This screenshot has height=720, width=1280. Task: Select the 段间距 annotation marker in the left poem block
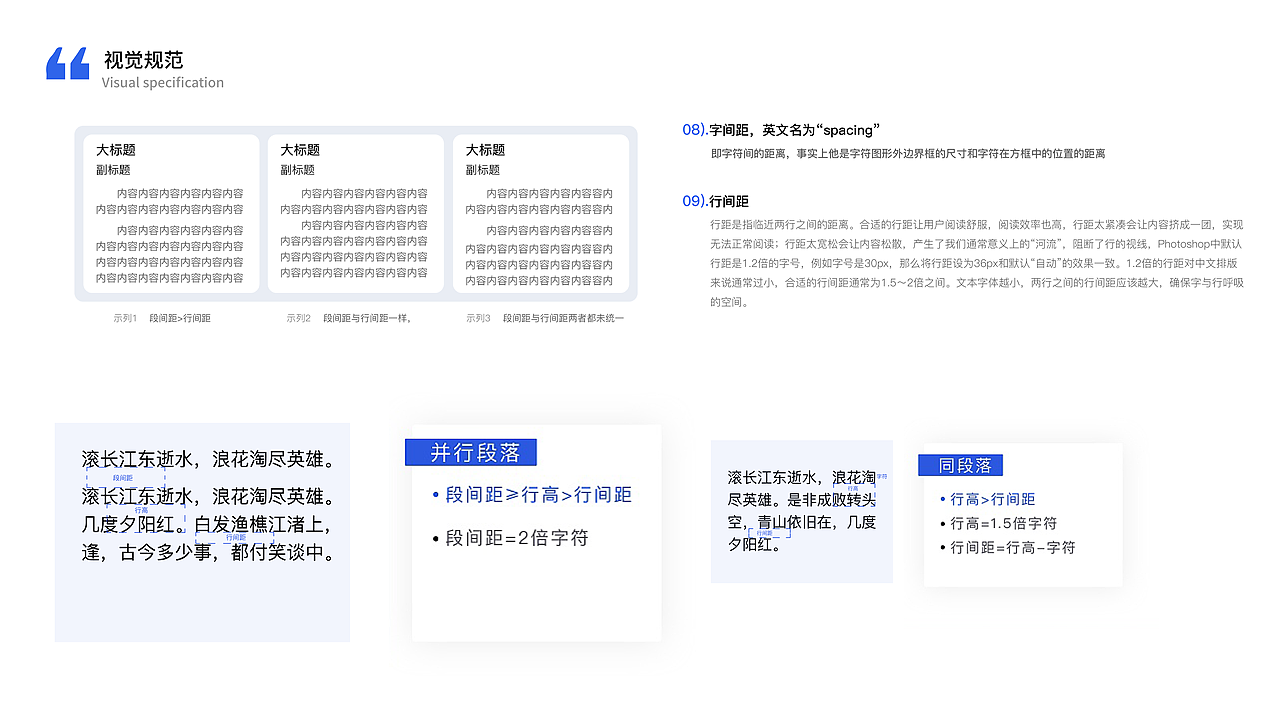pyautogui.click(x=124, y=478)
